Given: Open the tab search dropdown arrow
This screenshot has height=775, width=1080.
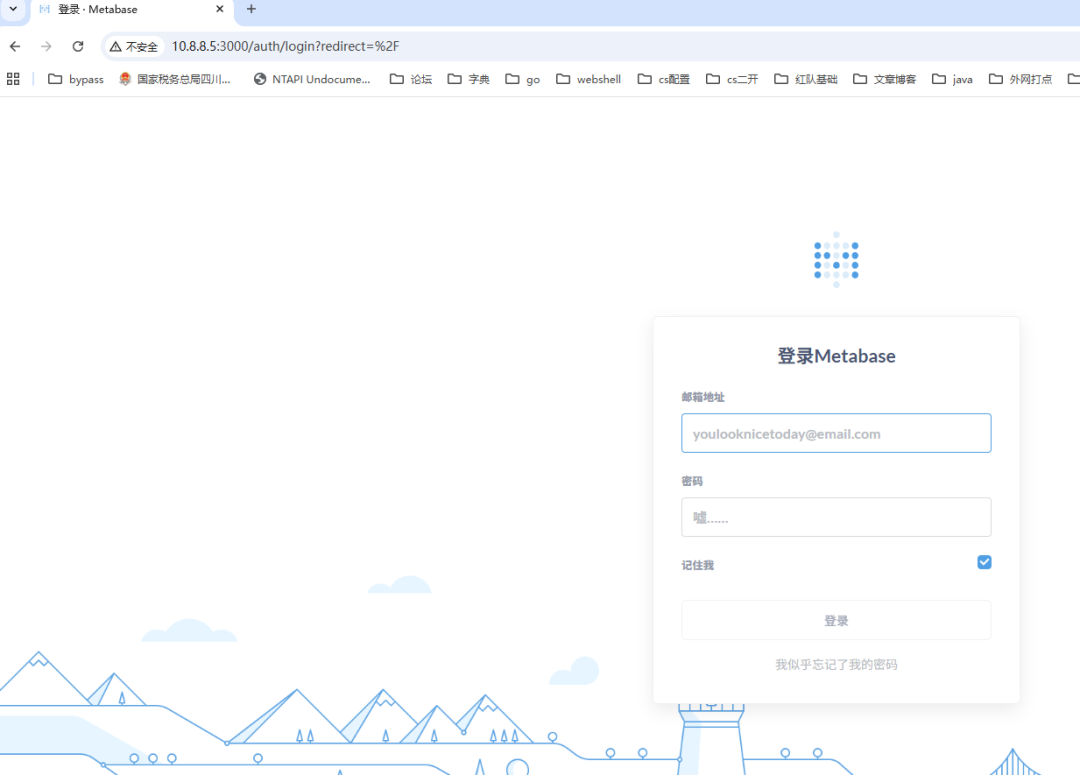Looking at the screenshot, I should (13, 9).
